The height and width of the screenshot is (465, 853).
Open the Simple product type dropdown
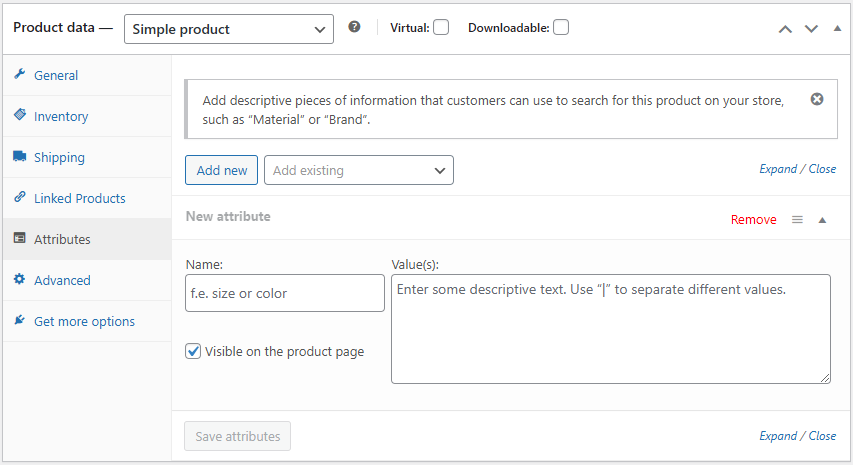pos(229,29)
